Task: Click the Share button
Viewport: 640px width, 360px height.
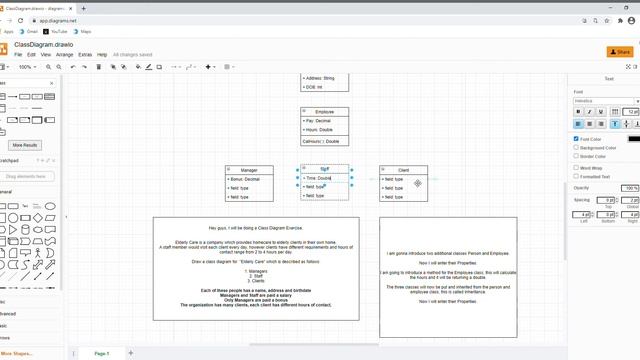Action: point(620,52)
